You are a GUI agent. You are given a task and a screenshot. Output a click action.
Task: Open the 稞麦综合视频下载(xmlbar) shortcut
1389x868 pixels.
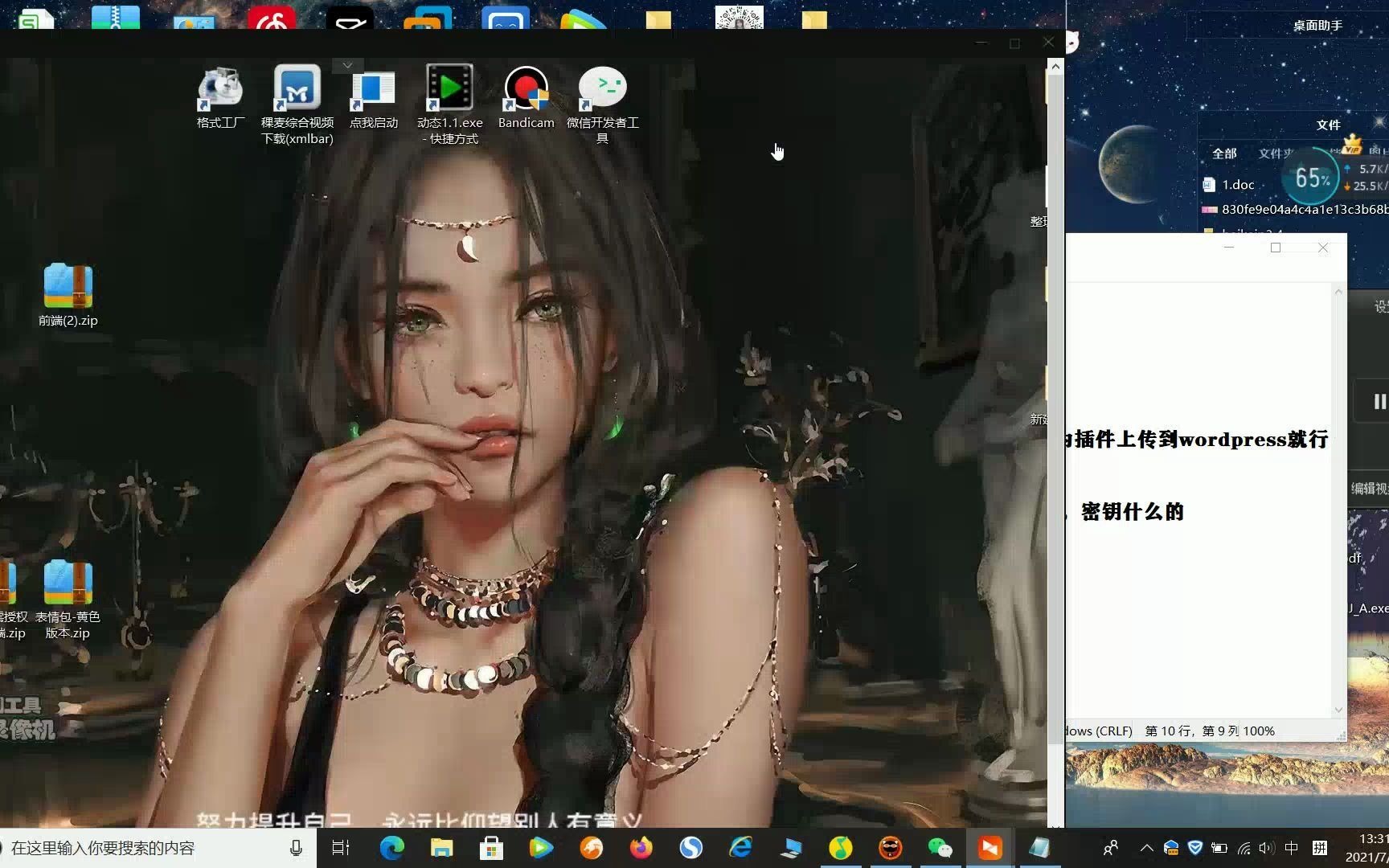click(x=297, y=105)
